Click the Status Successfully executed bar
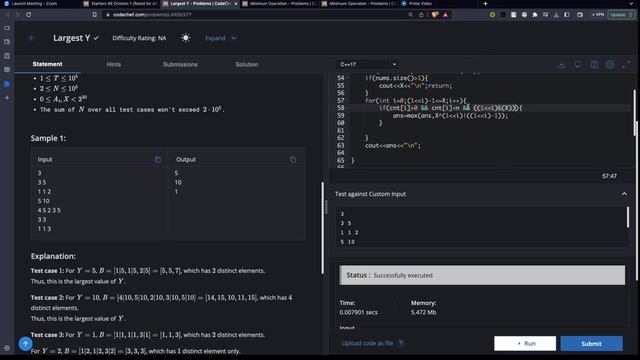 coord(482,275)
